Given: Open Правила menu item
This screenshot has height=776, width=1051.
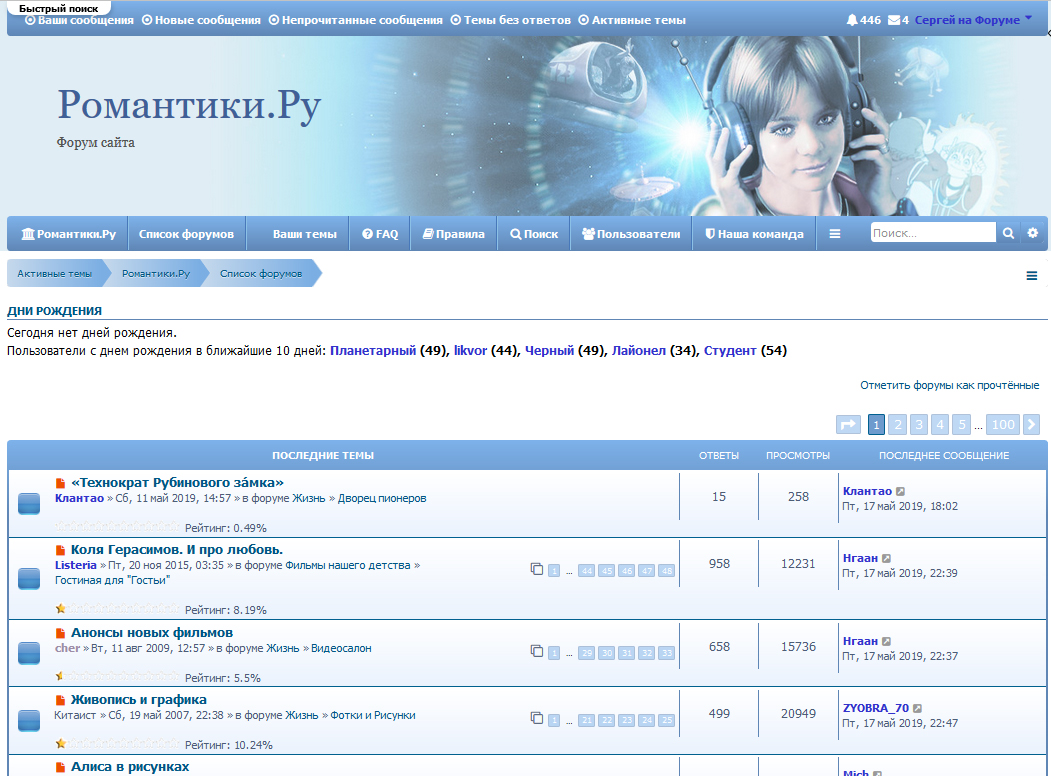Looking at the screenshot, I should (x=453, y=234).
